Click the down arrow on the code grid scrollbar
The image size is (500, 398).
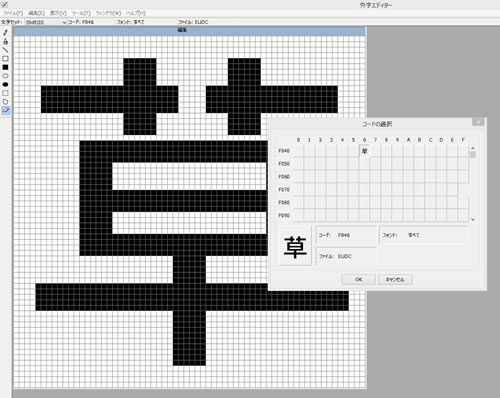pos(473,219)
